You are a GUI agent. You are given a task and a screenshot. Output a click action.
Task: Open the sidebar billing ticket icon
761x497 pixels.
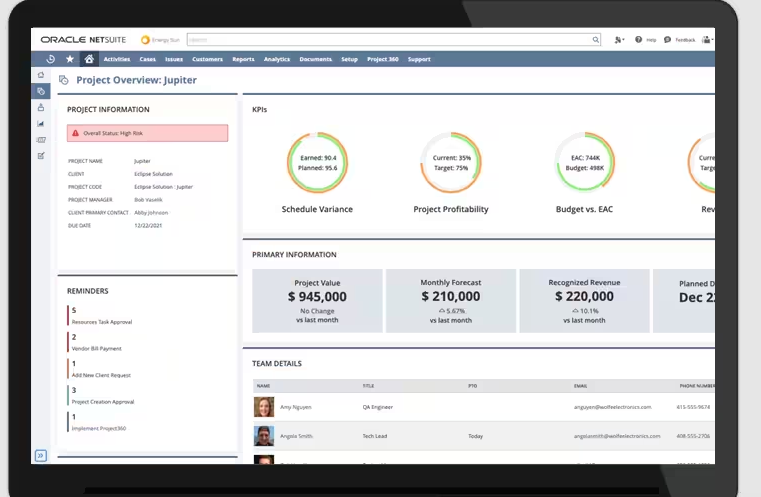41,140
